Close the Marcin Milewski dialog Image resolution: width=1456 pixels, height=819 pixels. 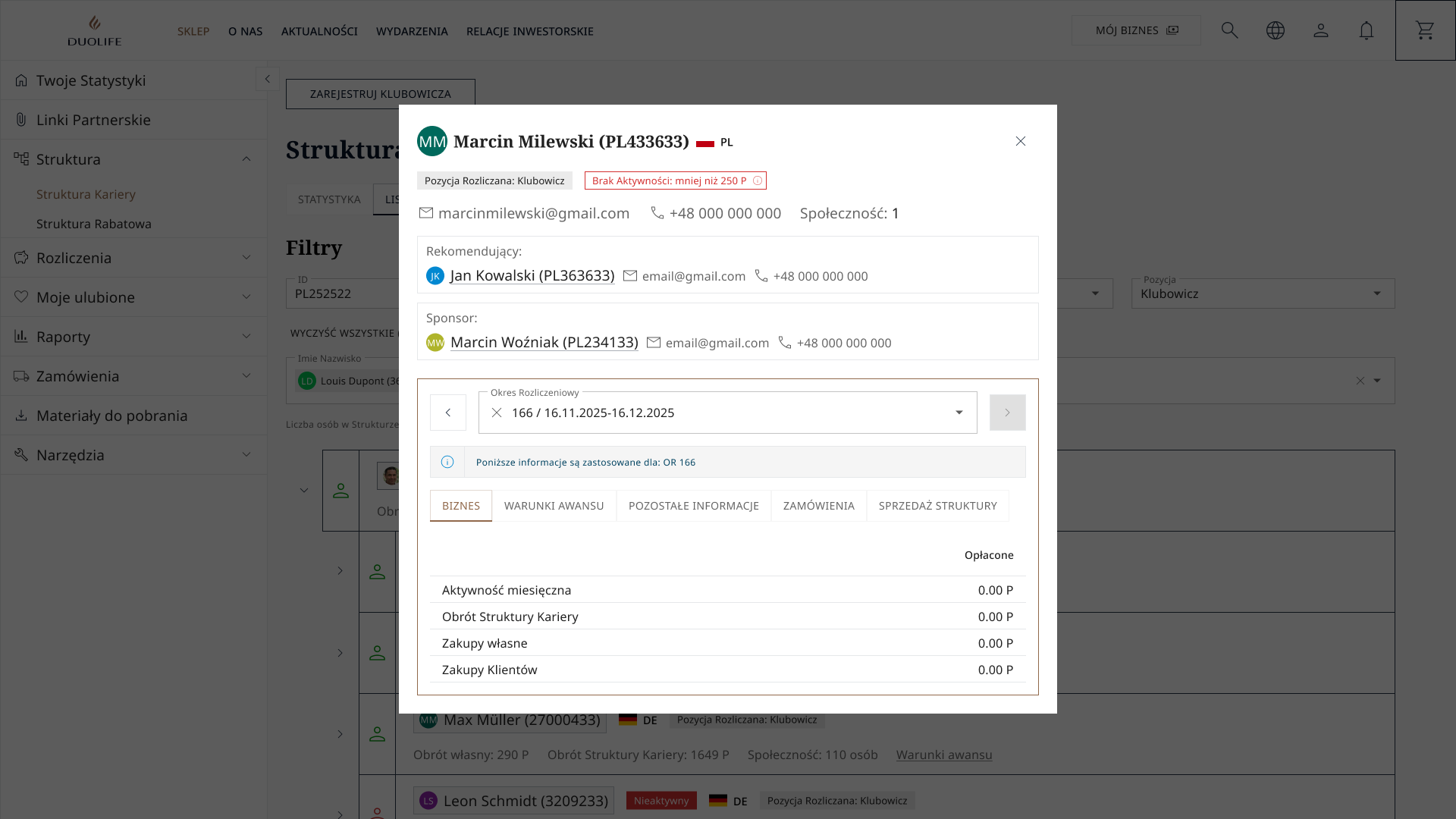point(1020,141)
